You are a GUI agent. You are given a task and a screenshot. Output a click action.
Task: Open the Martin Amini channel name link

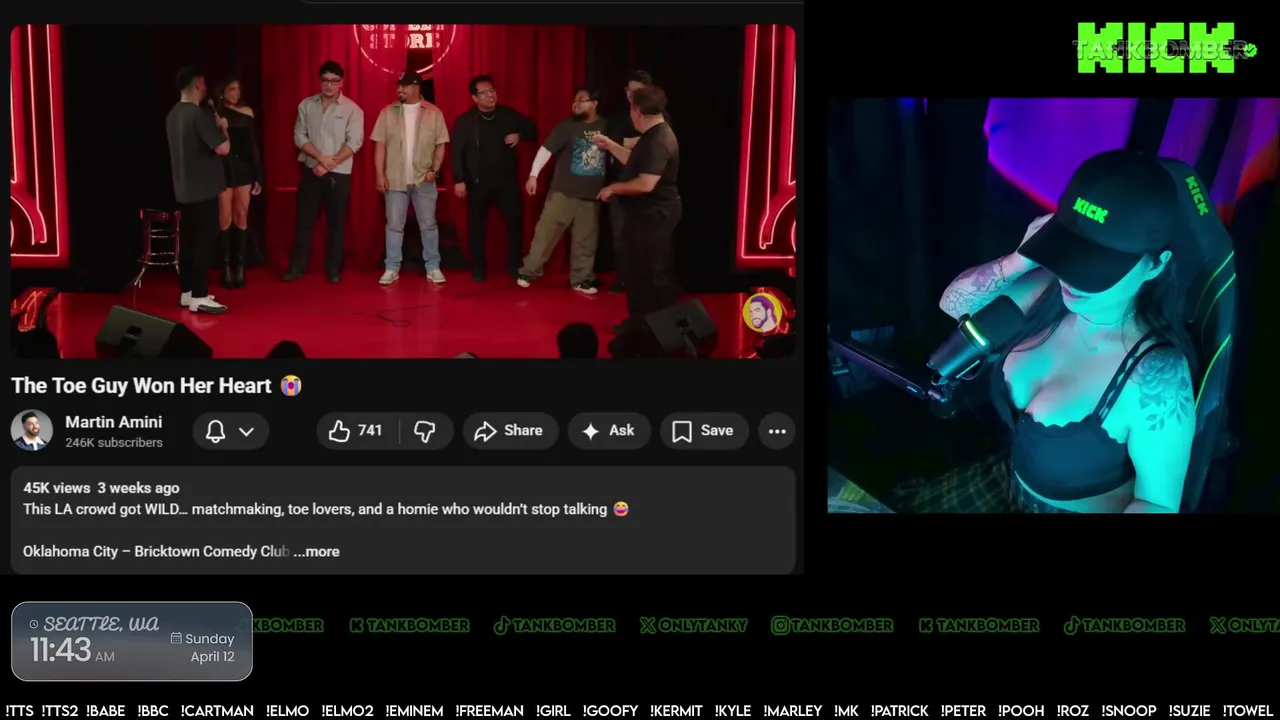point(113,422)
